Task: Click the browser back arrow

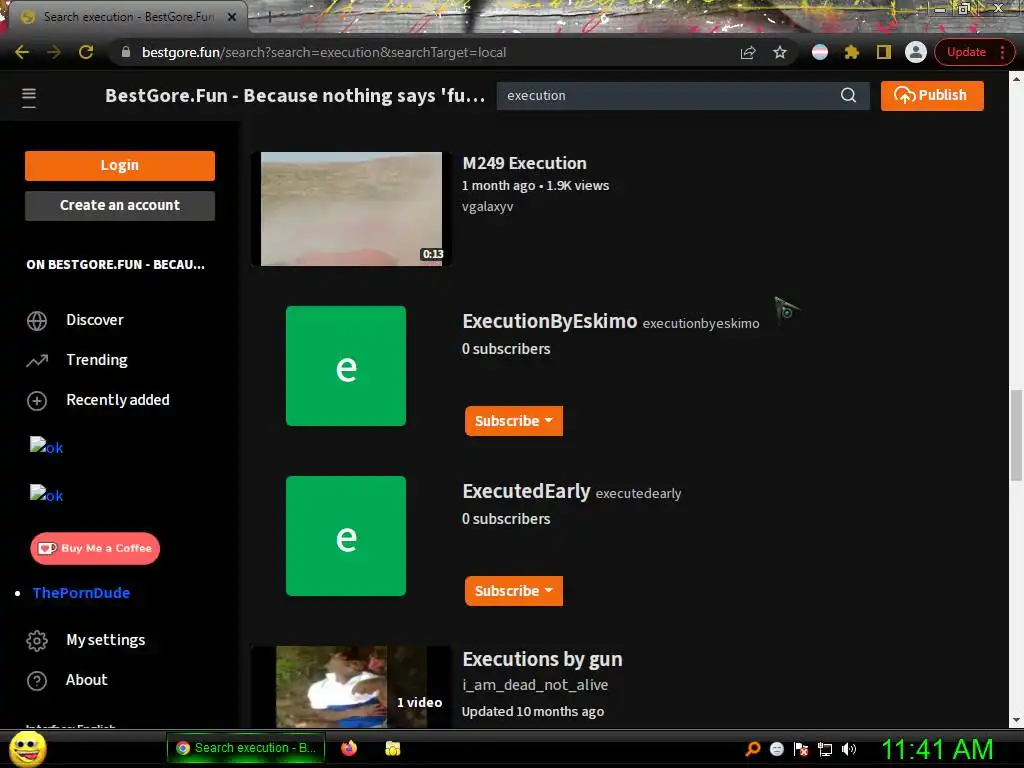Action: pyautogui.click(x=22, y=52)
